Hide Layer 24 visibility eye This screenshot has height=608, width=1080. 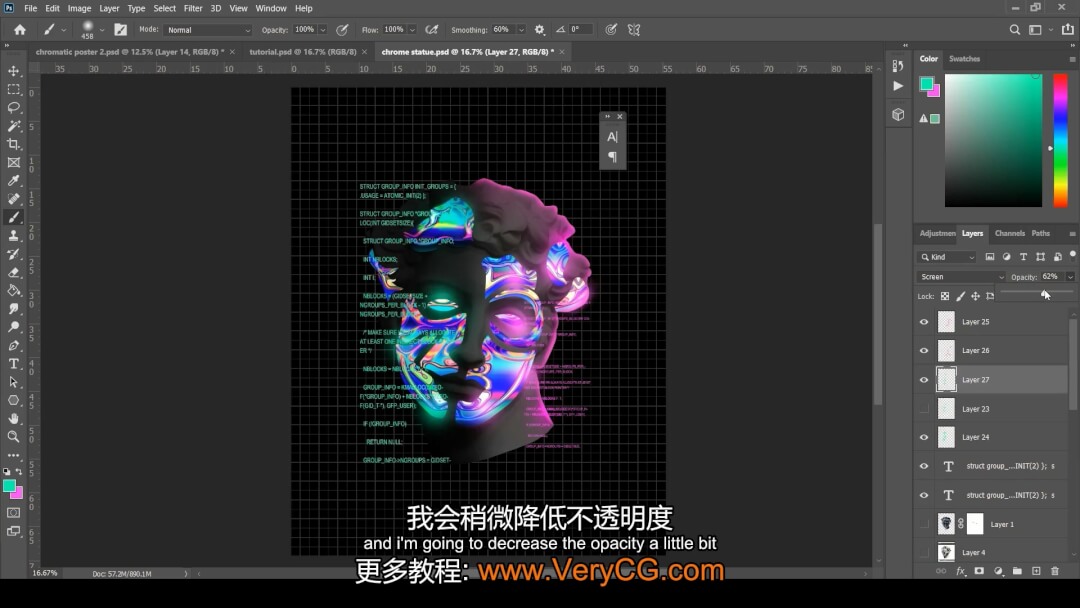coord(924,437)
